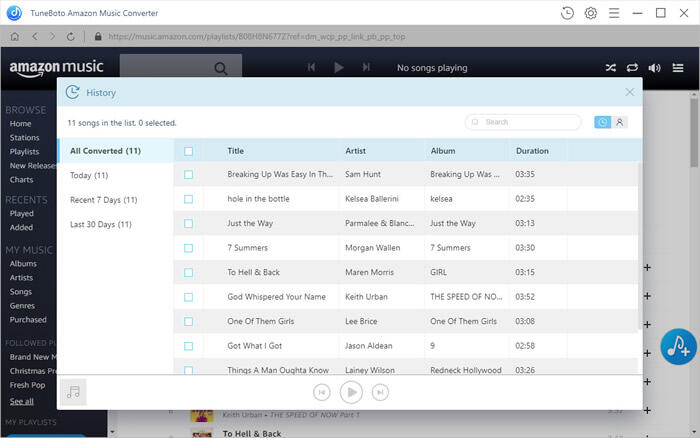Click the Amazon Music page scrollbar

694,132
